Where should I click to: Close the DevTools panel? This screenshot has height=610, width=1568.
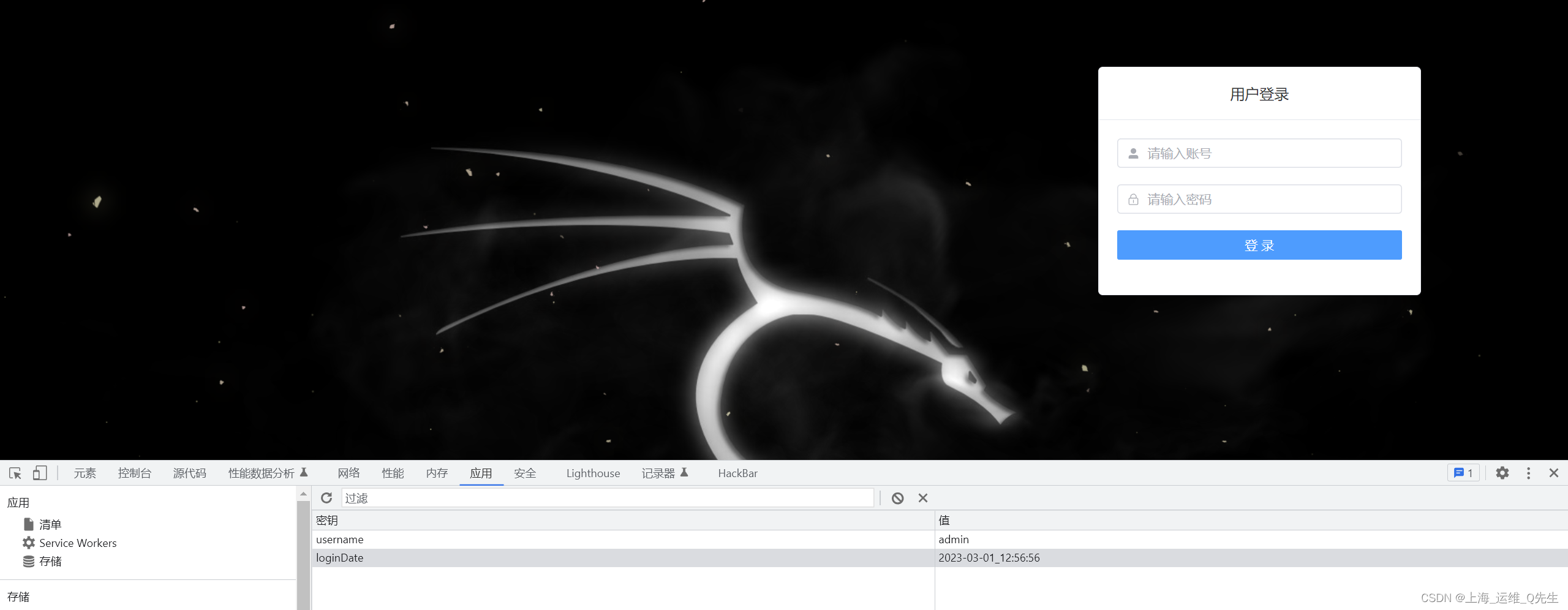click(x=1553, y=473)
